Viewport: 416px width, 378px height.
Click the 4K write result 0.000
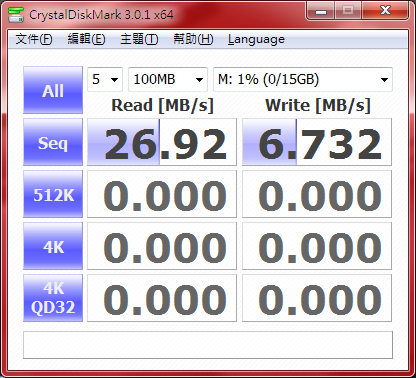(x=317, y=246)
